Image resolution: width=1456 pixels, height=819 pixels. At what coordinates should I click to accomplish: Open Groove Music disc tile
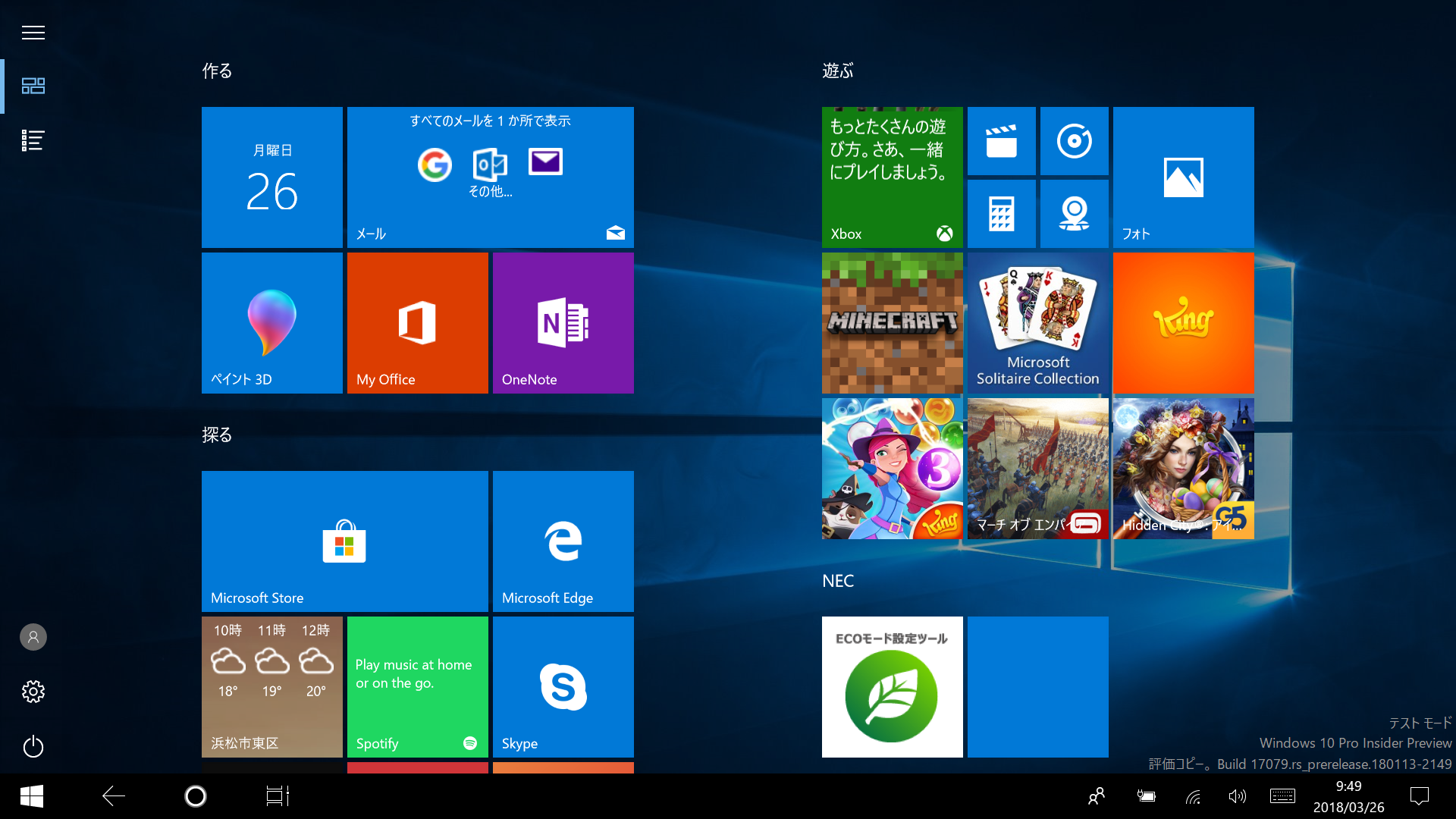click(1075, 141)
